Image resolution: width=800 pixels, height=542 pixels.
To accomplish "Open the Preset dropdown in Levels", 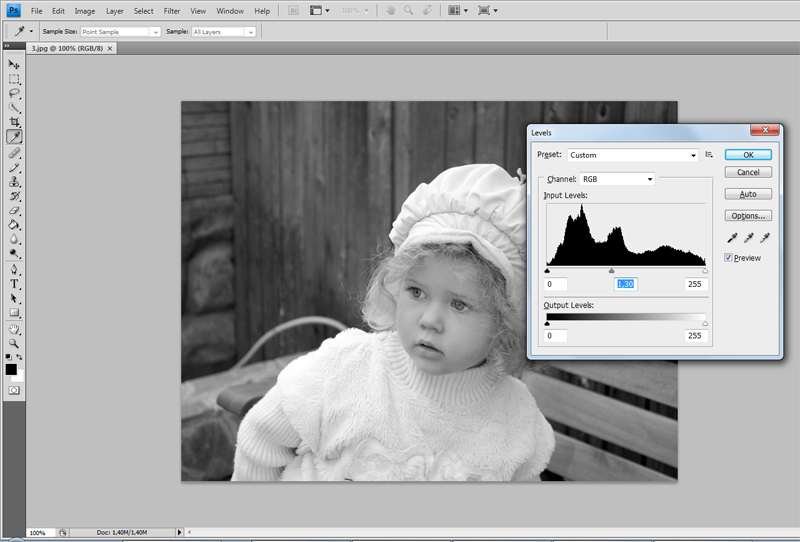I will 632,155.
